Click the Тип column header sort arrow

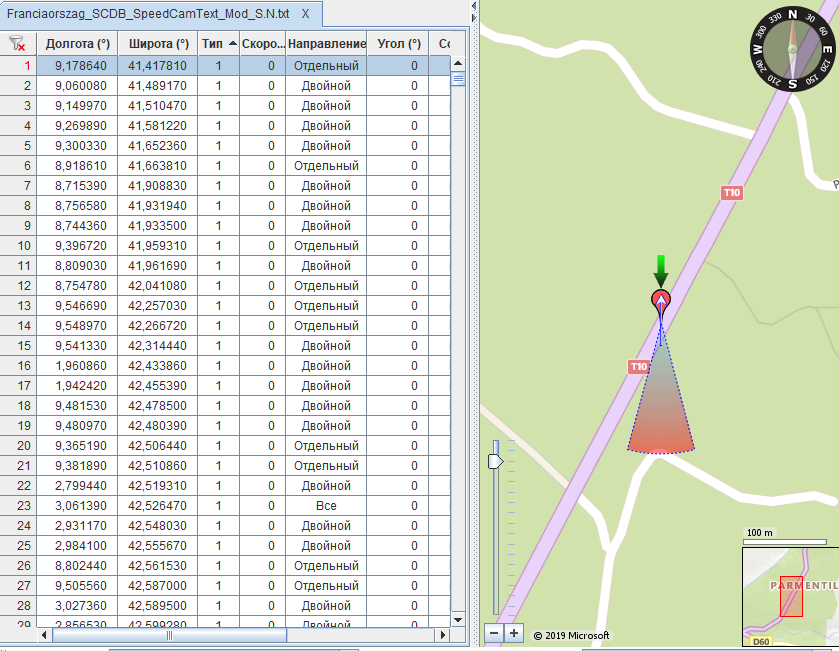(x=232, y=43)
